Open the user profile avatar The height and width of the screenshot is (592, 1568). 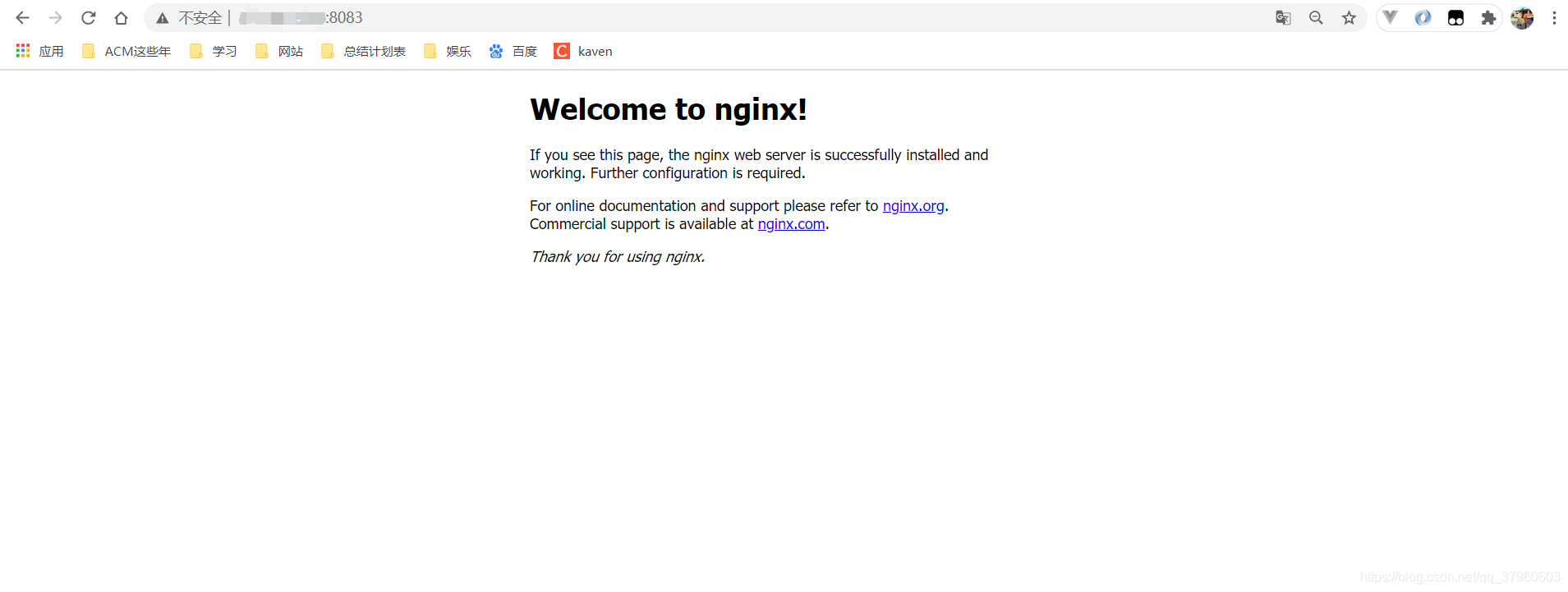pos(1522,18)
